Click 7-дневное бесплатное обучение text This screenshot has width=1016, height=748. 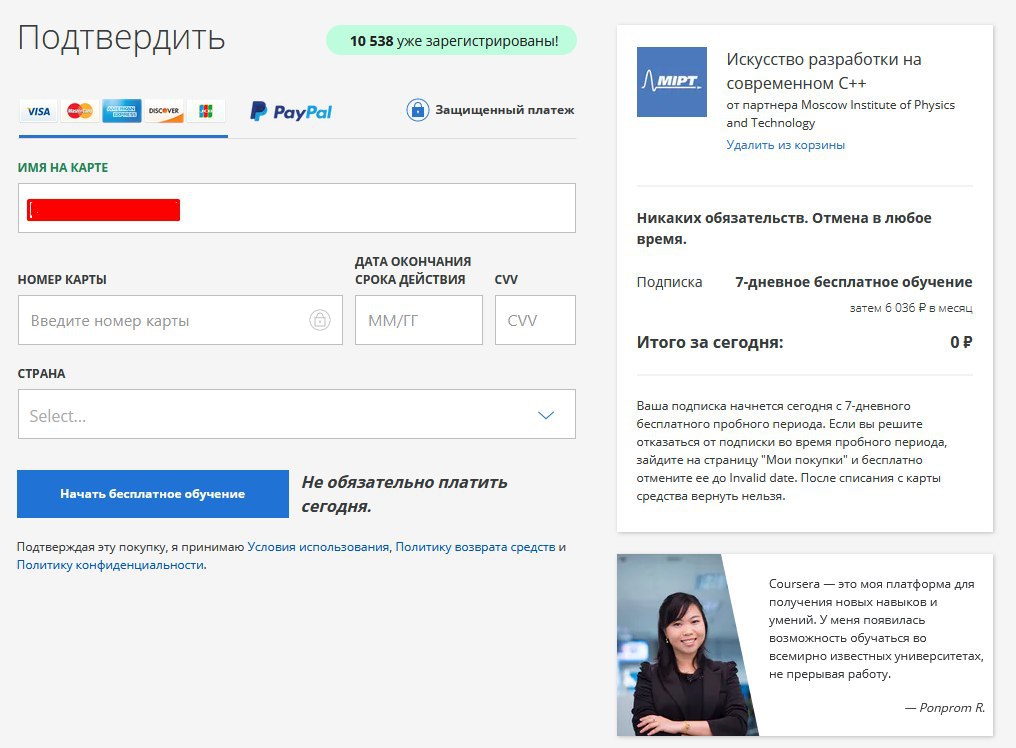[x=853, y=282]
